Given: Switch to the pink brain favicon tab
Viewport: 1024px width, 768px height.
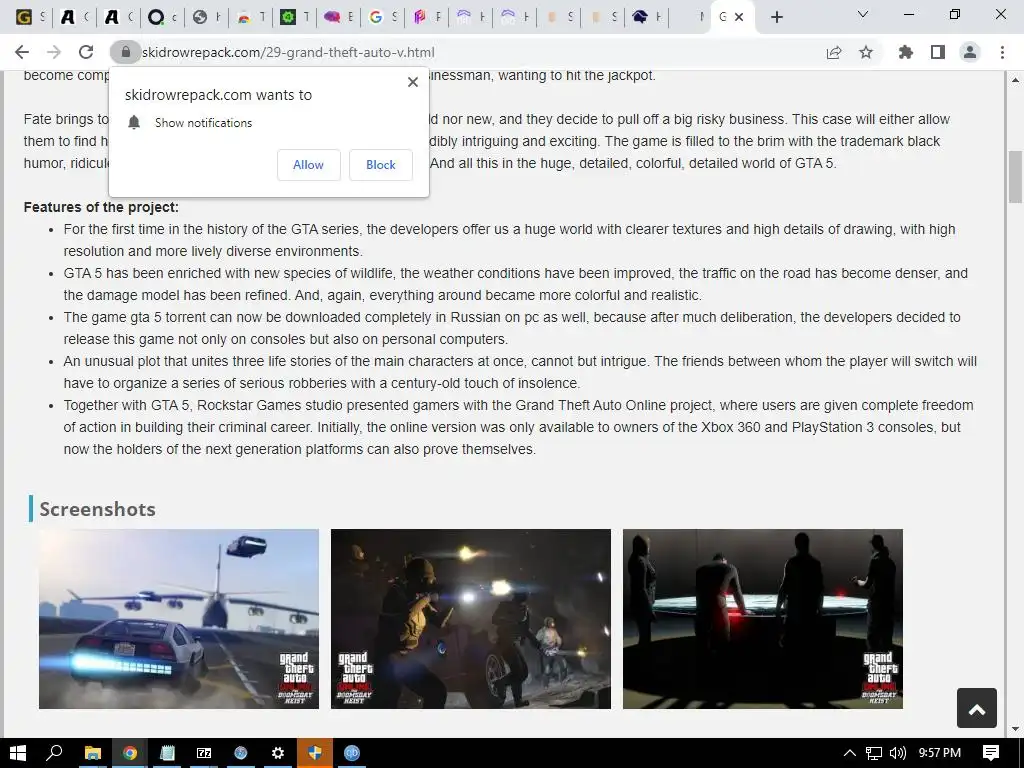Looking at the screenshot, I should (332, 17).
